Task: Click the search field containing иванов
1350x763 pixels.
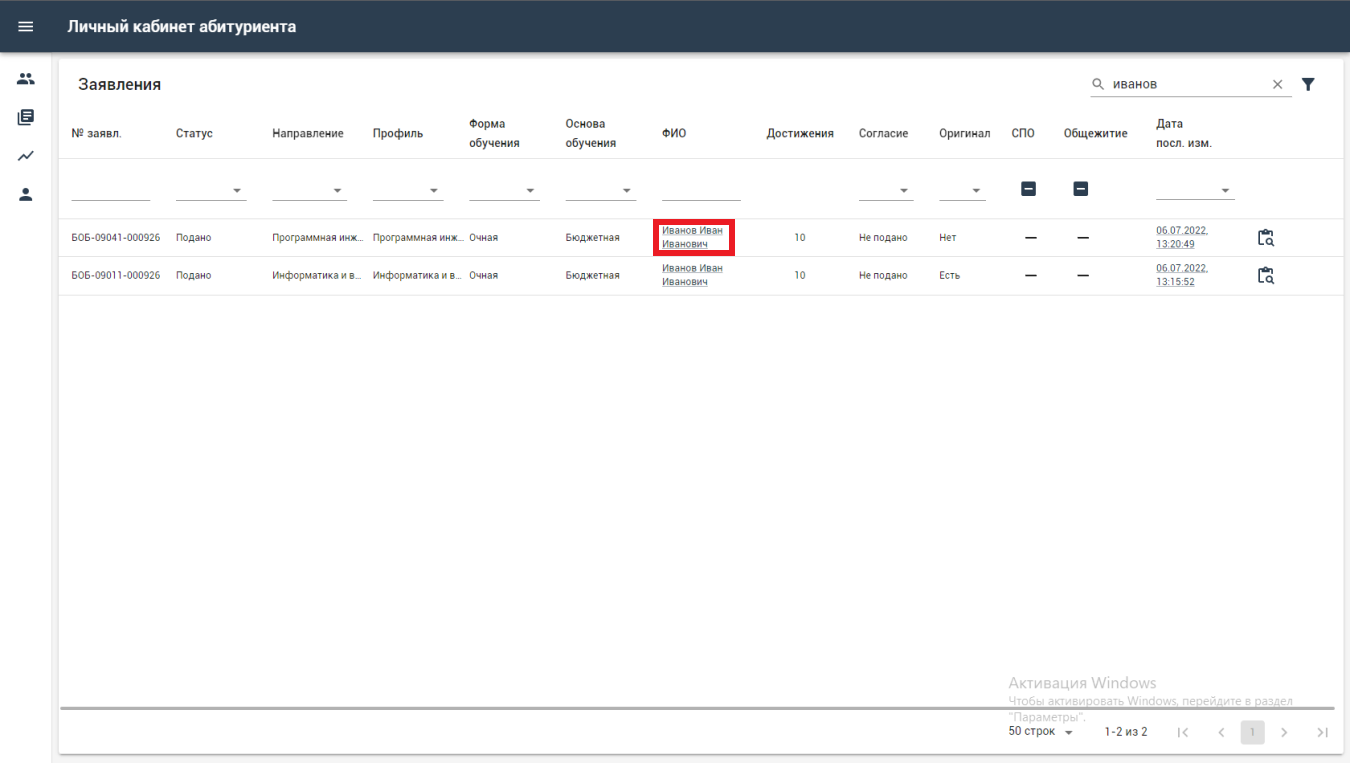Action: pyautogui.click(x=1188, y=85)
